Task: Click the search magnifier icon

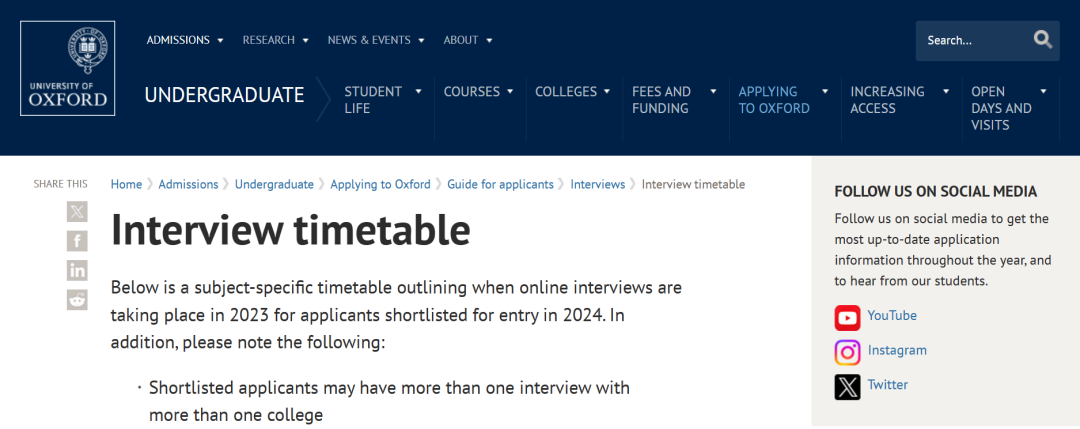Action: click(1043, 40)
